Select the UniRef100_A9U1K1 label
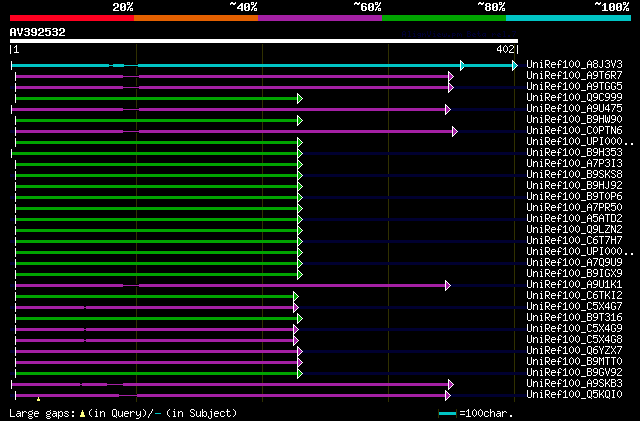This screenshot has height=421, width=640. pos(574,285)
